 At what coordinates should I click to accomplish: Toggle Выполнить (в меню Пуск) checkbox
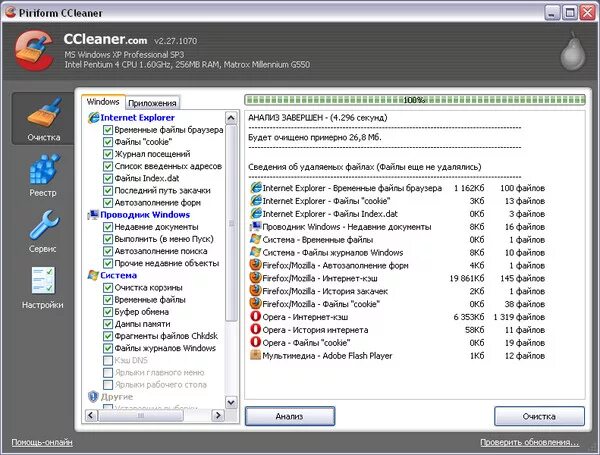pyautogui.click(x=108, y=239)
